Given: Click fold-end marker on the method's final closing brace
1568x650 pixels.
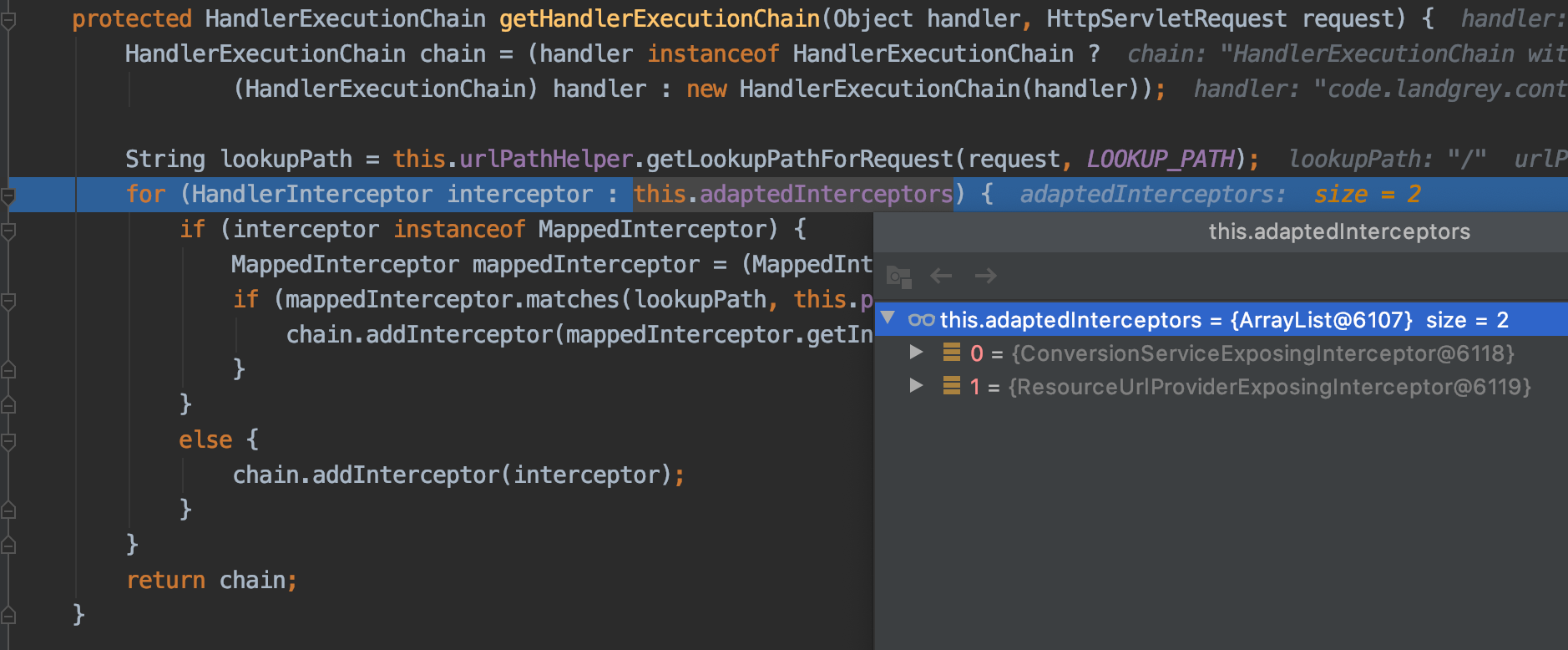Looking at the screenshot, I should tap(8, 616).
